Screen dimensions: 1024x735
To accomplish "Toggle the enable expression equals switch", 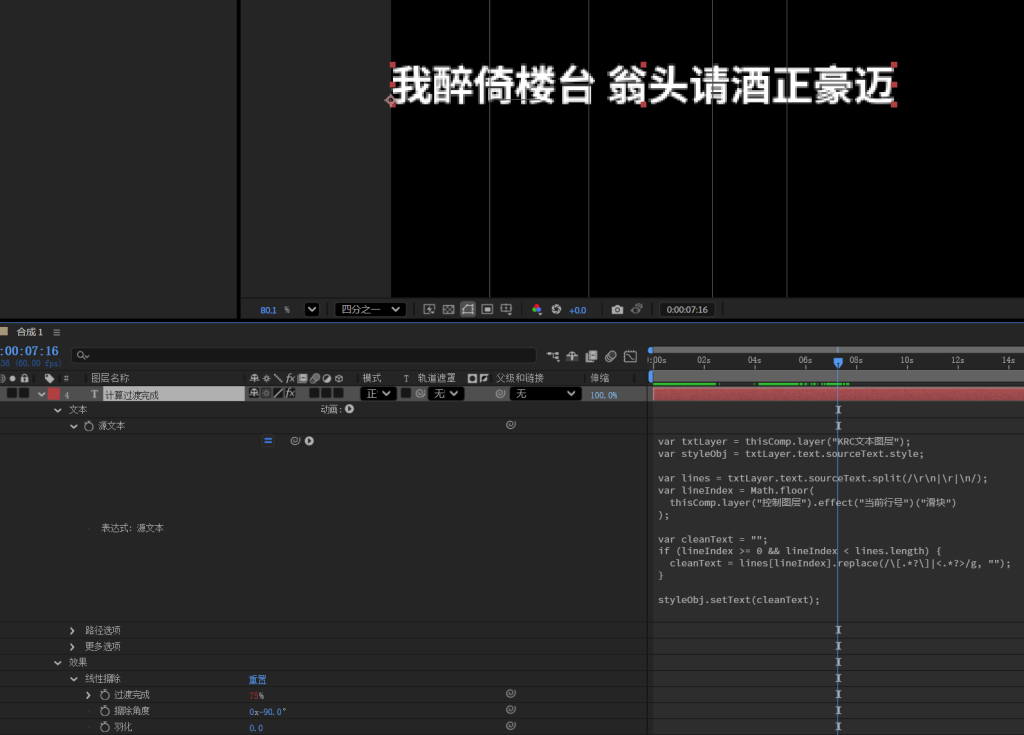I will pos(268,441).
